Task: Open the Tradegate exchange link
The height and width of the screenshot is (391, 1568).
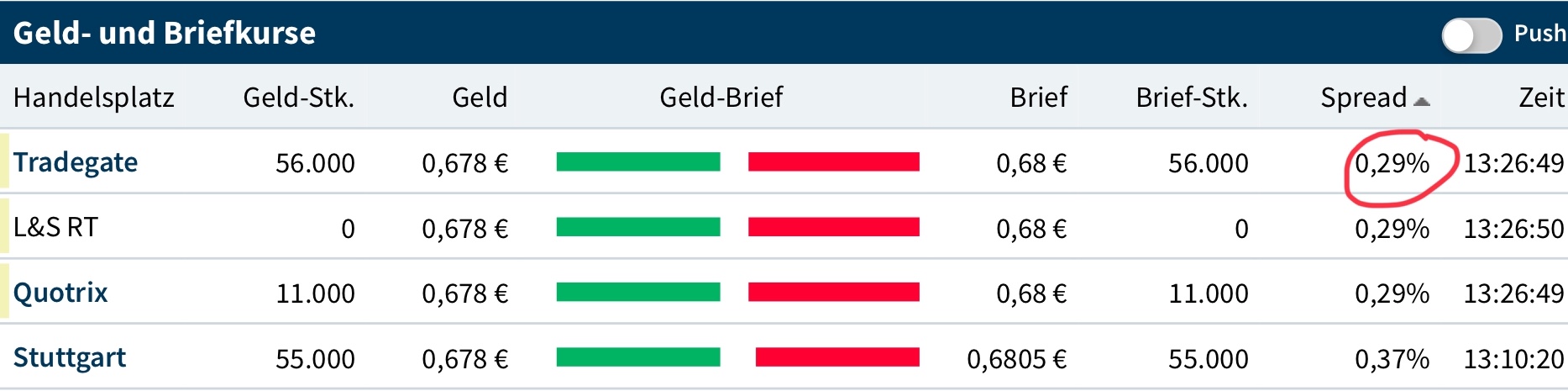Action: tap(76, 162)
